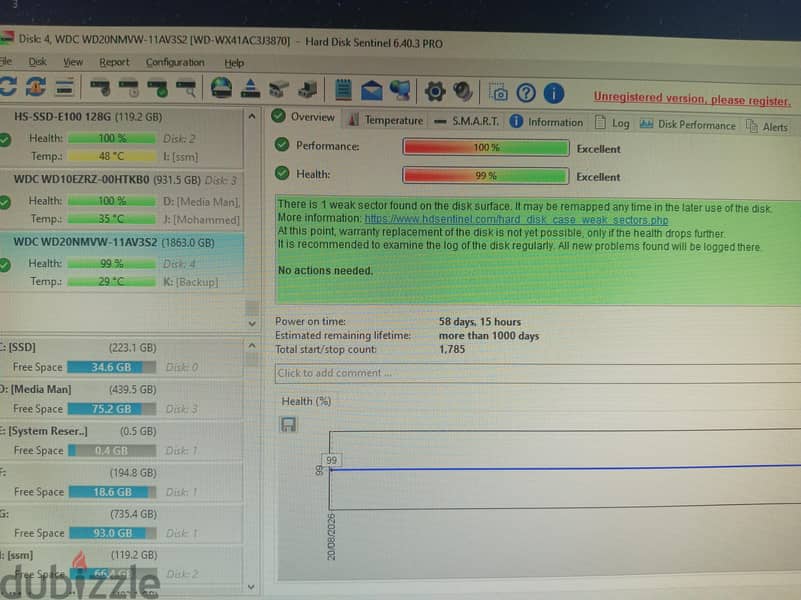This screenshot has width=801, height=600.
Task: Click the more than 1000 days value
Action: (x=489, y=336)
